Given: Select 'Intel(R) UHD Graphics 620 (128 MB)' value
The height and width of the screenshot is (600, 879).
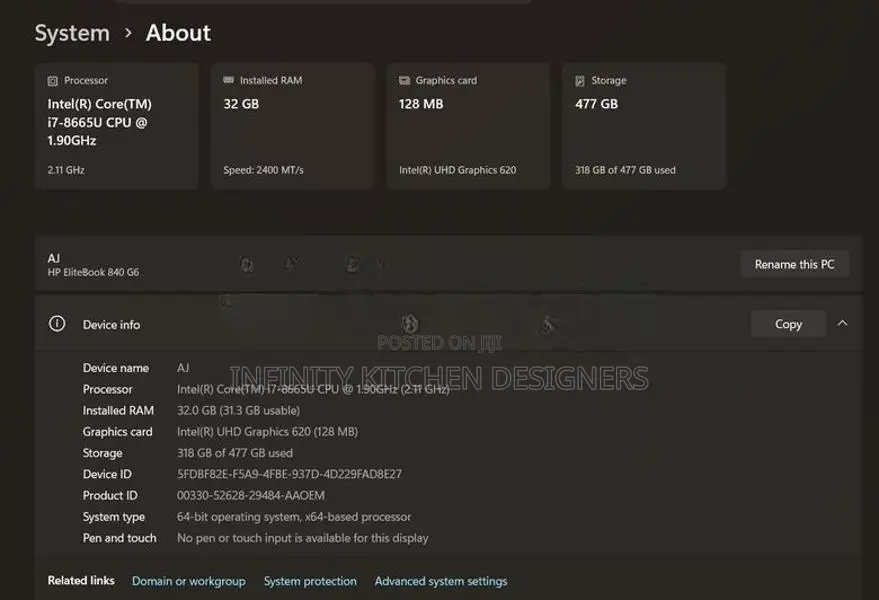Looking at the screenshot, I should [267, 432].
